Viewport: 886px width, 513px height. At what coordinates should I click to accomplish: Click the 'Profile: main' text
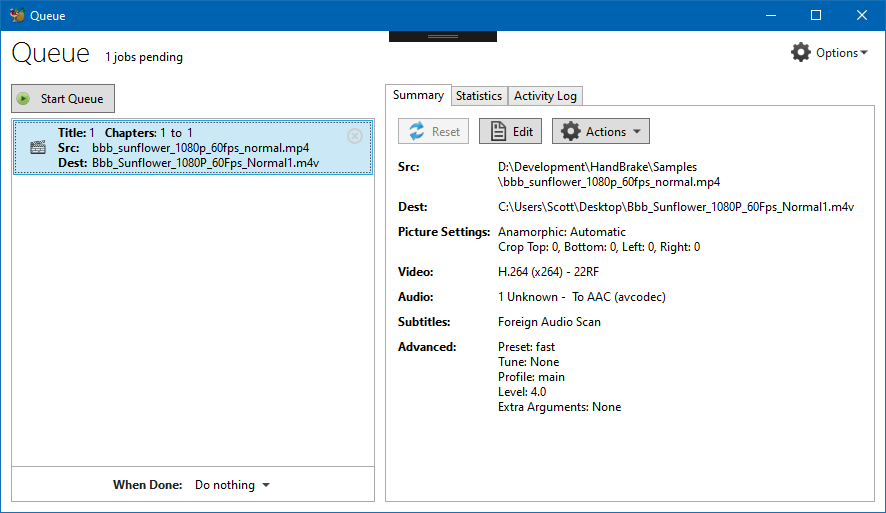click(x=531, y=377)
